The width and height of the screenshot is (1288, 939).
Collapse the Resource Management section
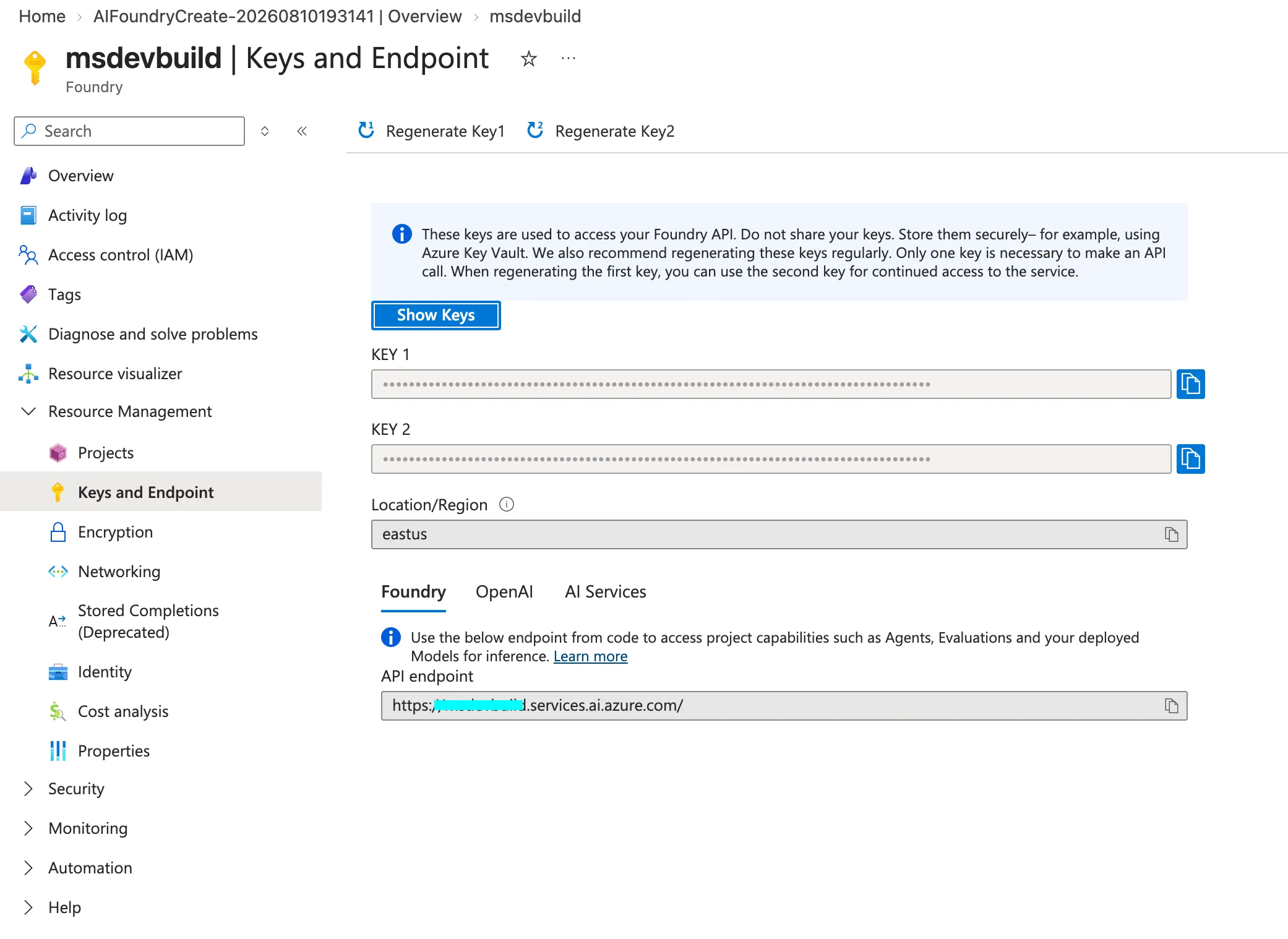[x=28, y=411]
